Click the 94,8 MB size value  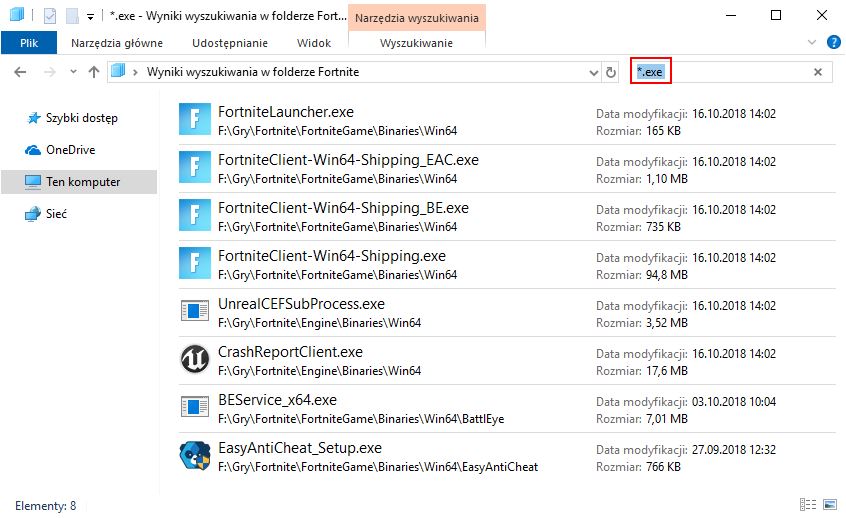click(666, 275)
